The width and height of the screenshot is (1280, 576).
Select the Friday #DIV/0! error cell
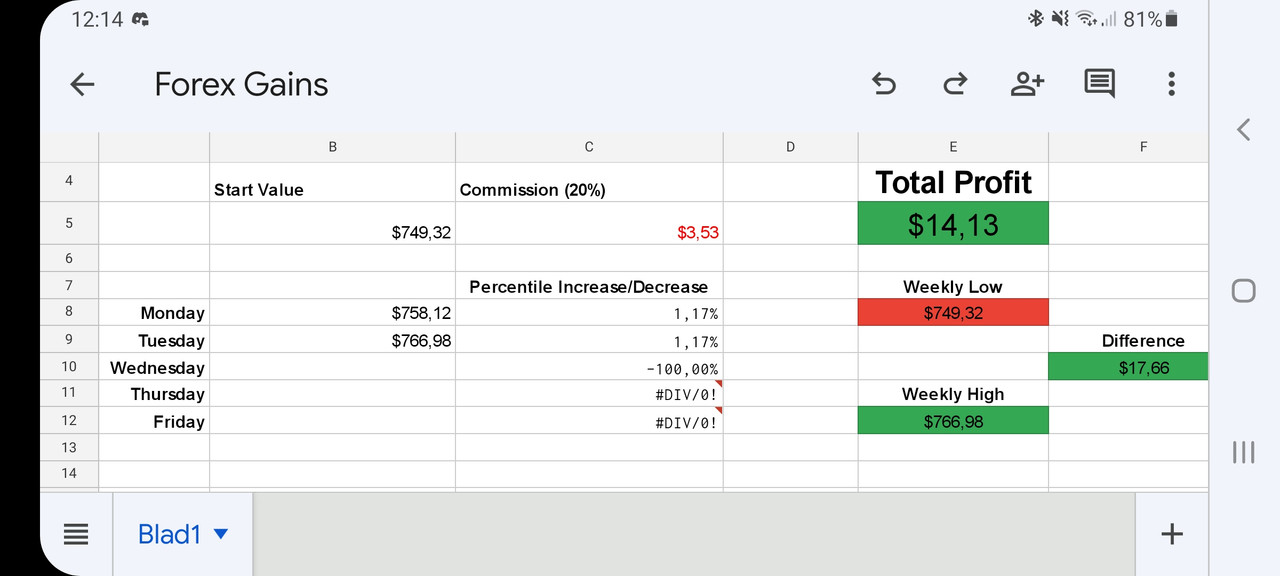click(x=589, y=420)
